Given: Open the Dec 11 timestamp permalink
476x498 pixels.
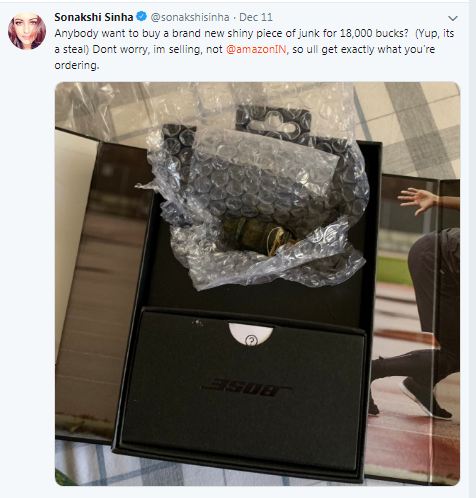Looking at the screenshot, I should coord(256,17).
